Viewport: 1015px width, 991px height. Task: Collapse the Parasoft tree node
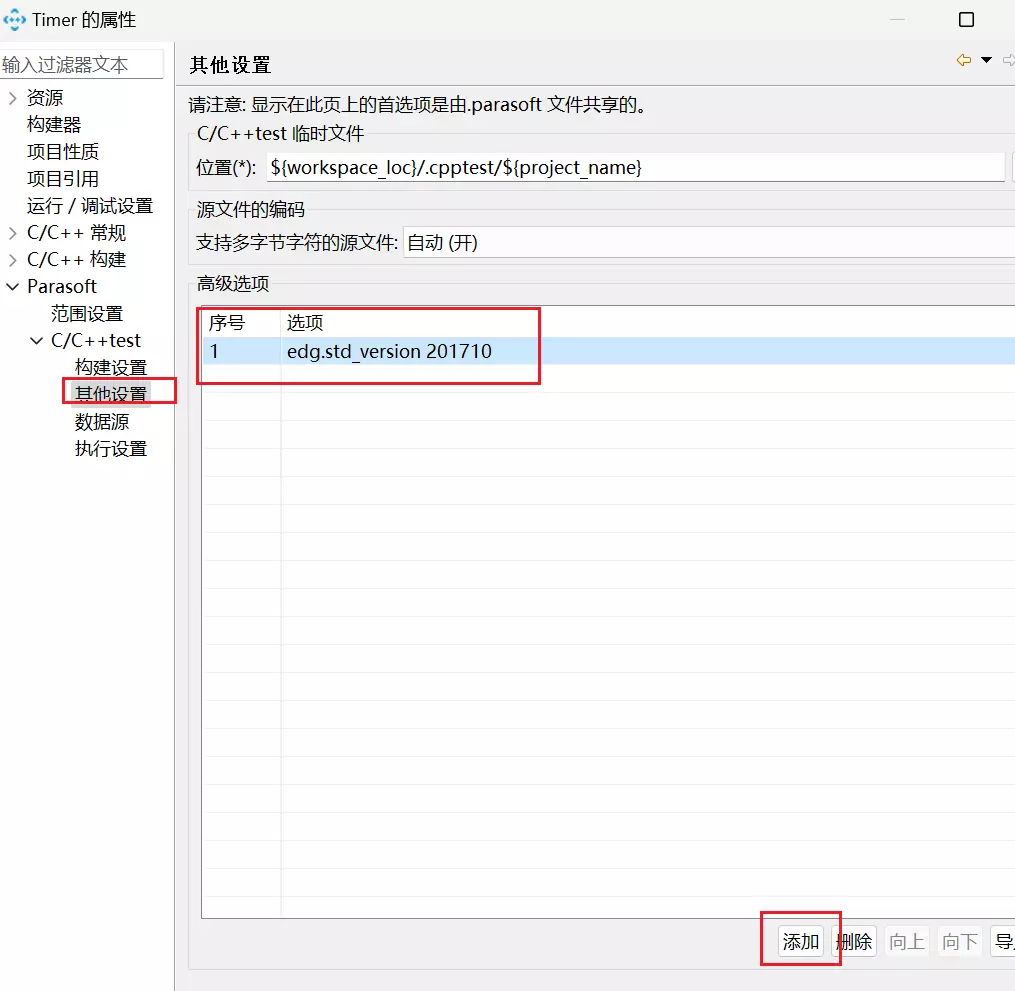click(x=12, y=287)
